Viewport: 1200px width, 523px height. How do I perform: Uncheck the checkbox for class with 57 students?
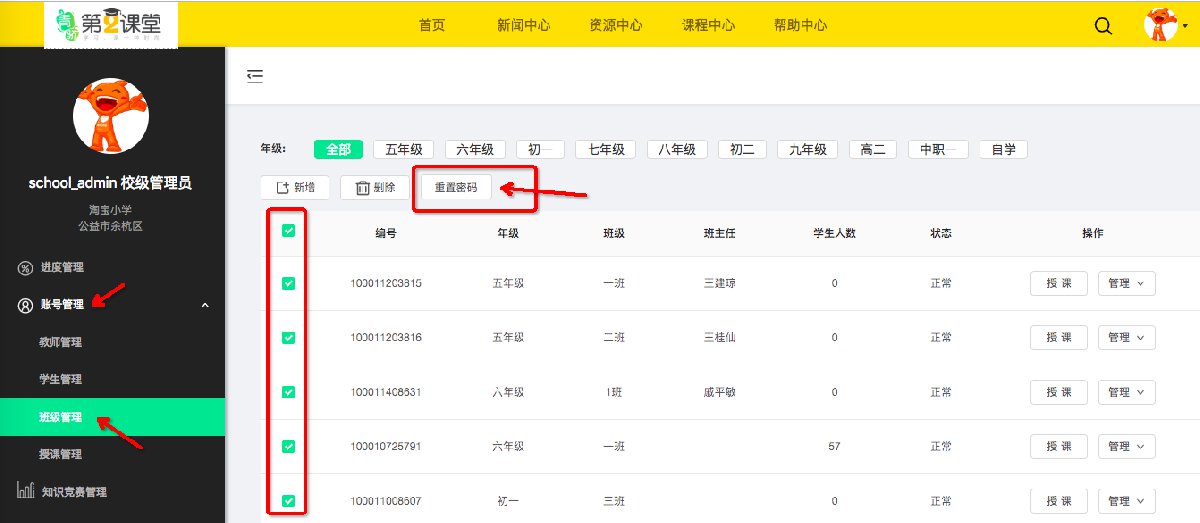(x=288, y=446)
